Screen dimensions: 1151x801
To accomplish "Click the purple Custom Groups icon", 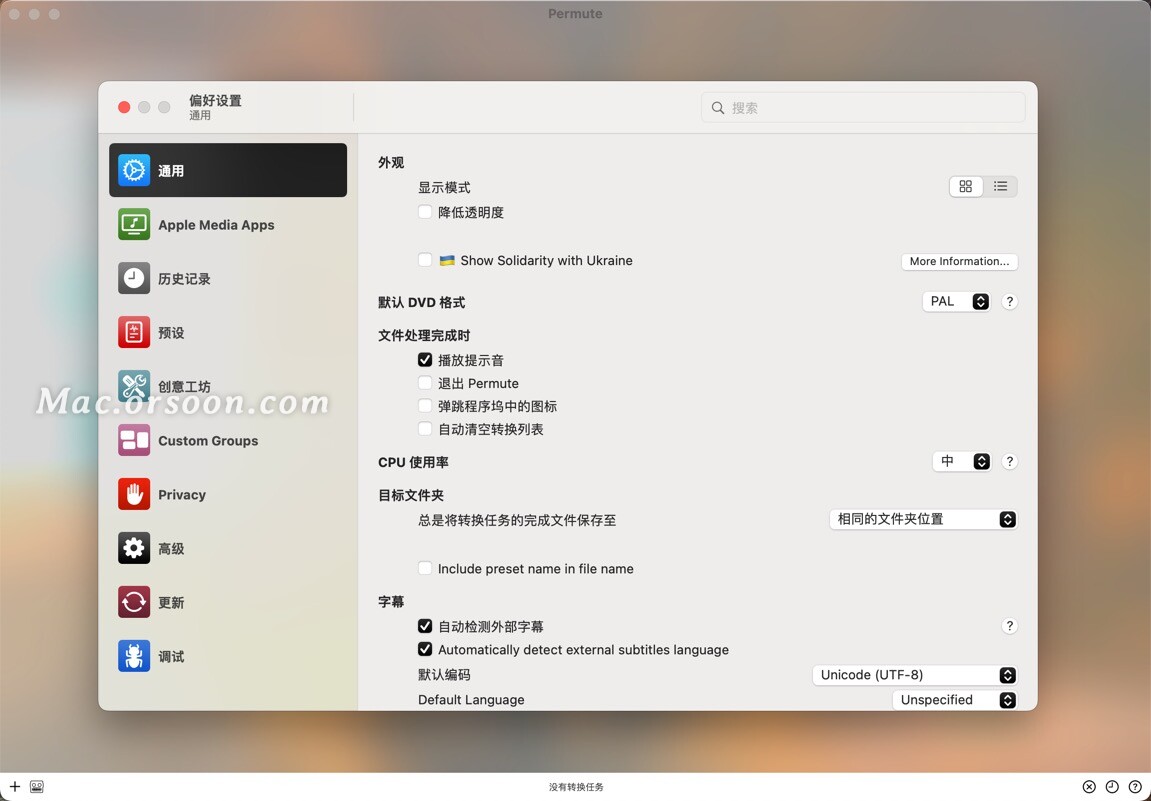I will [x=134, y=440].
